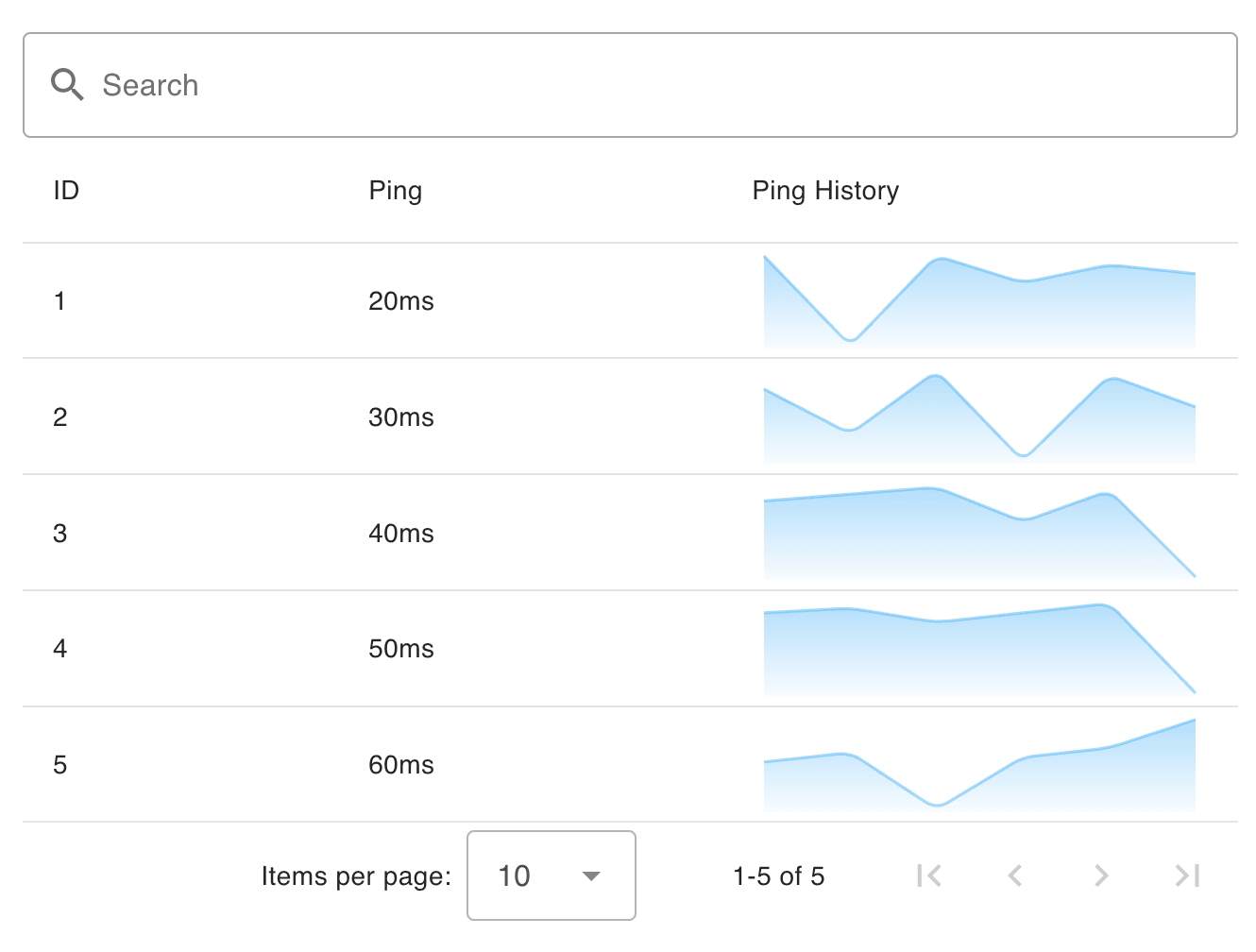Click the sparkline chart for row 1
The image size is (1256, 952).
pos(979,300)
